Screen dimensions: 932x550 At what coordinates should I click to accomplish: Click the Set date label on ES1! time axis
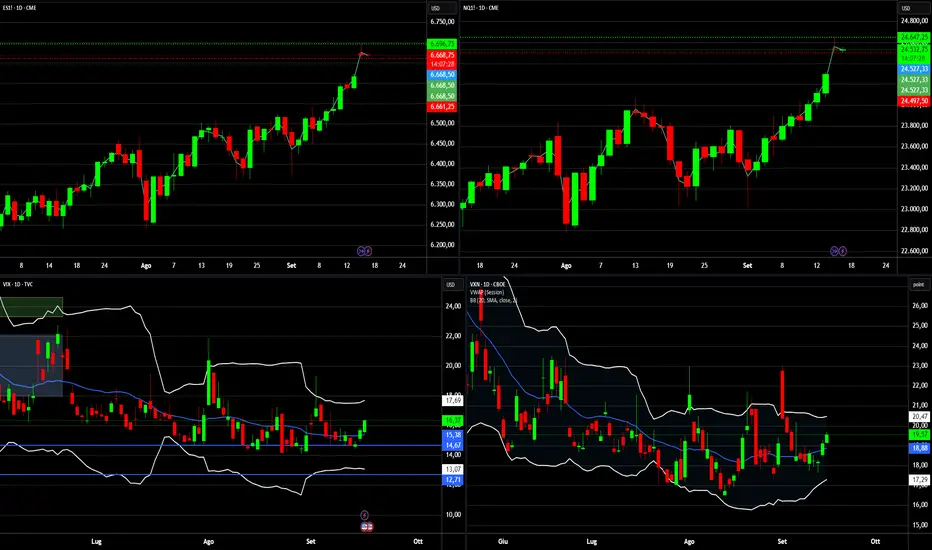point(291,266)
